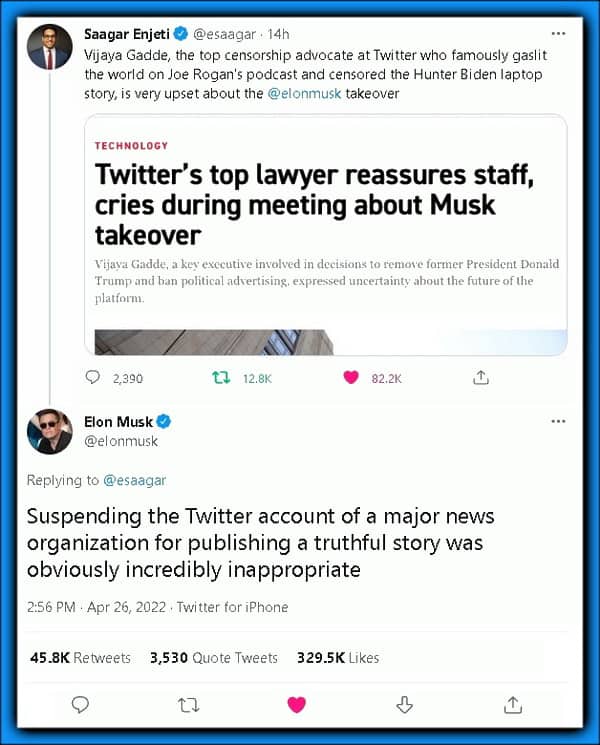Share Saagar Enjeti's tweet via share icon

(481, 377)
